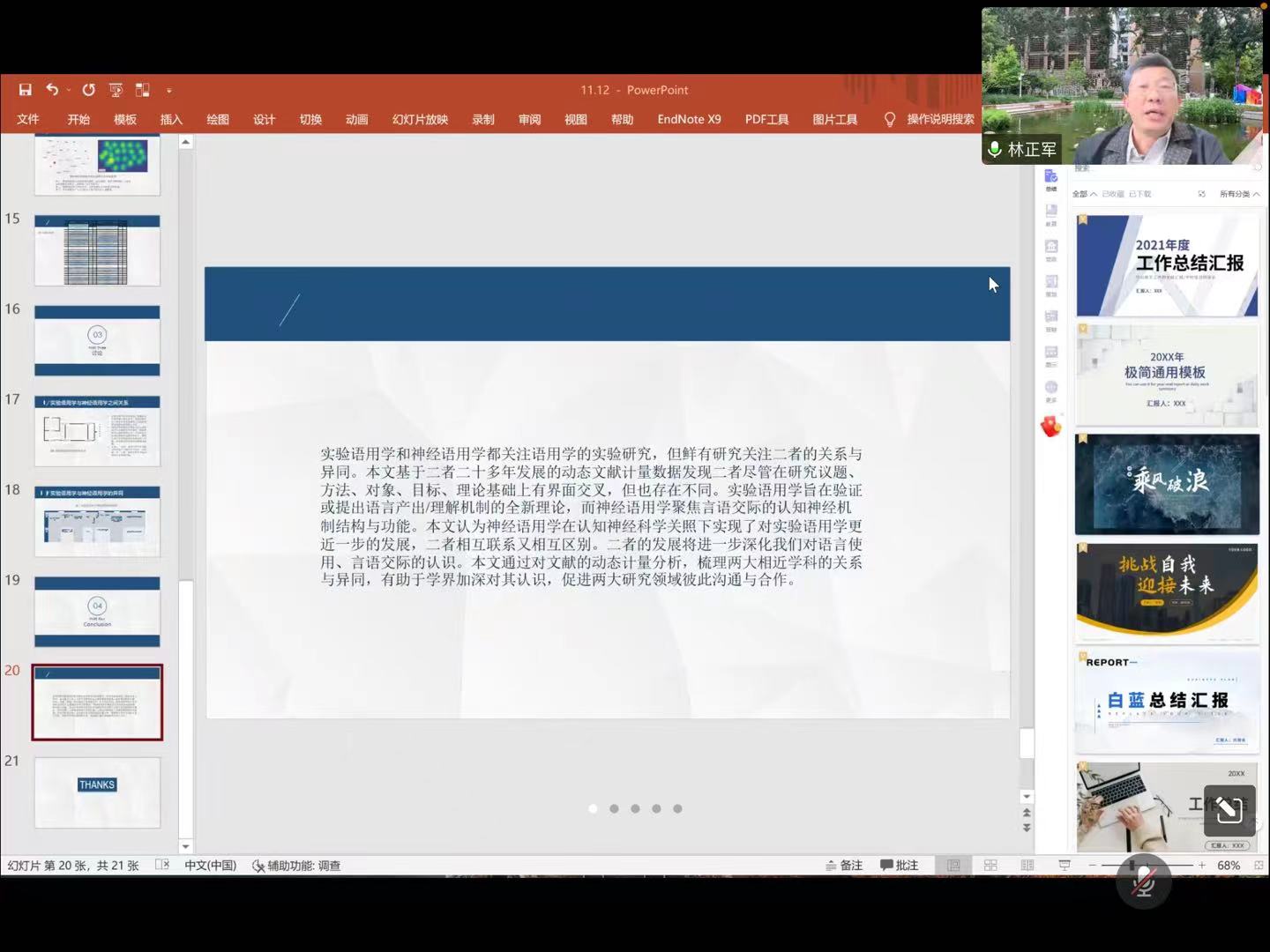The width and height of the screenshot is (1270, 952).
Task: Click 辅助功能: 调查 in status bar
Action: 296,866
